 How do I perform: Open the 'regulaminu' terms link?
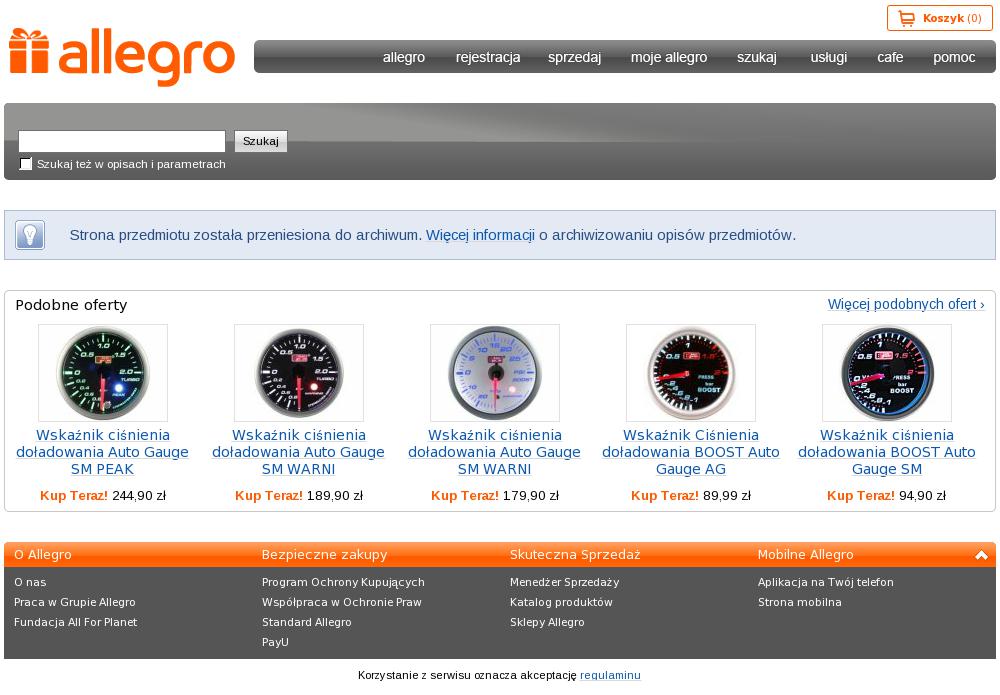610,675
